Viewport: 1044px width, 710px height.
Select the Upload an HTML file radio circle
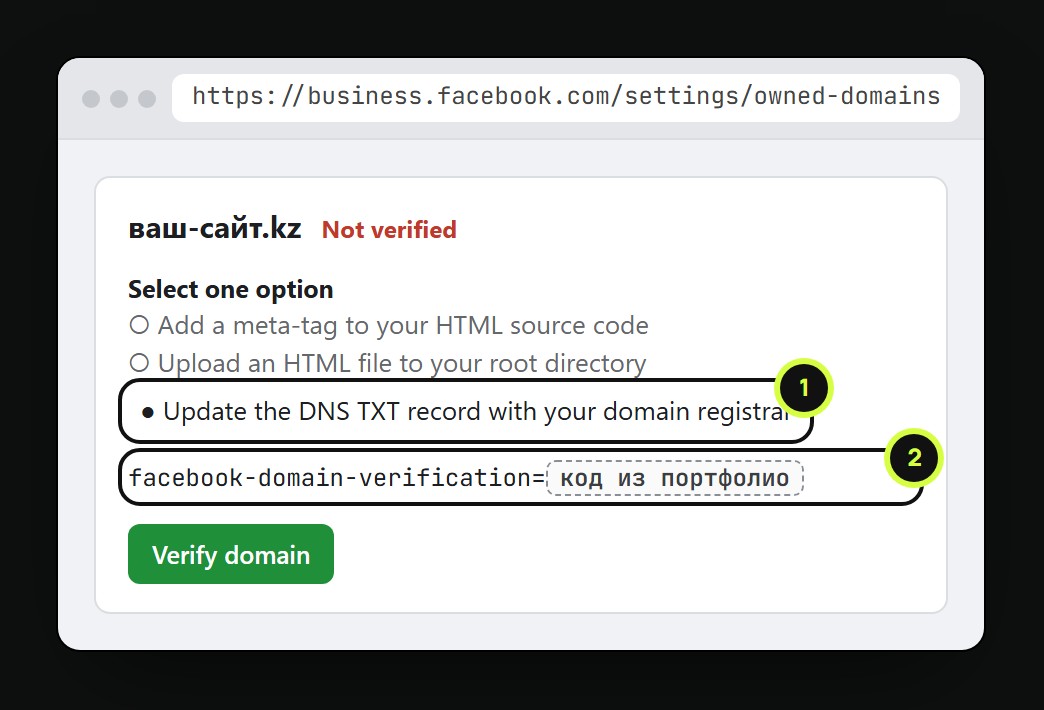pos(139,363)
